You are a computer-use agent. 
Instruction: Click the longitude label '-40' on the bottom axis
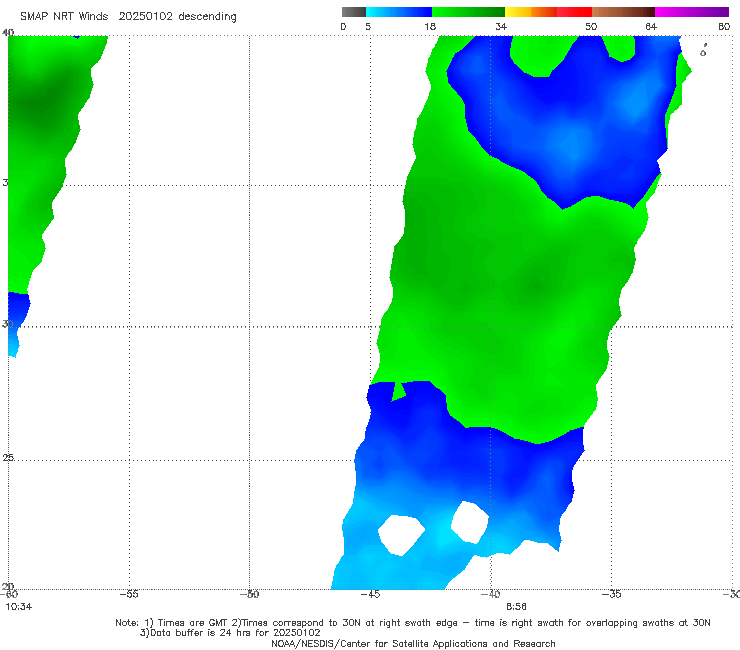(x=490, y=594)
